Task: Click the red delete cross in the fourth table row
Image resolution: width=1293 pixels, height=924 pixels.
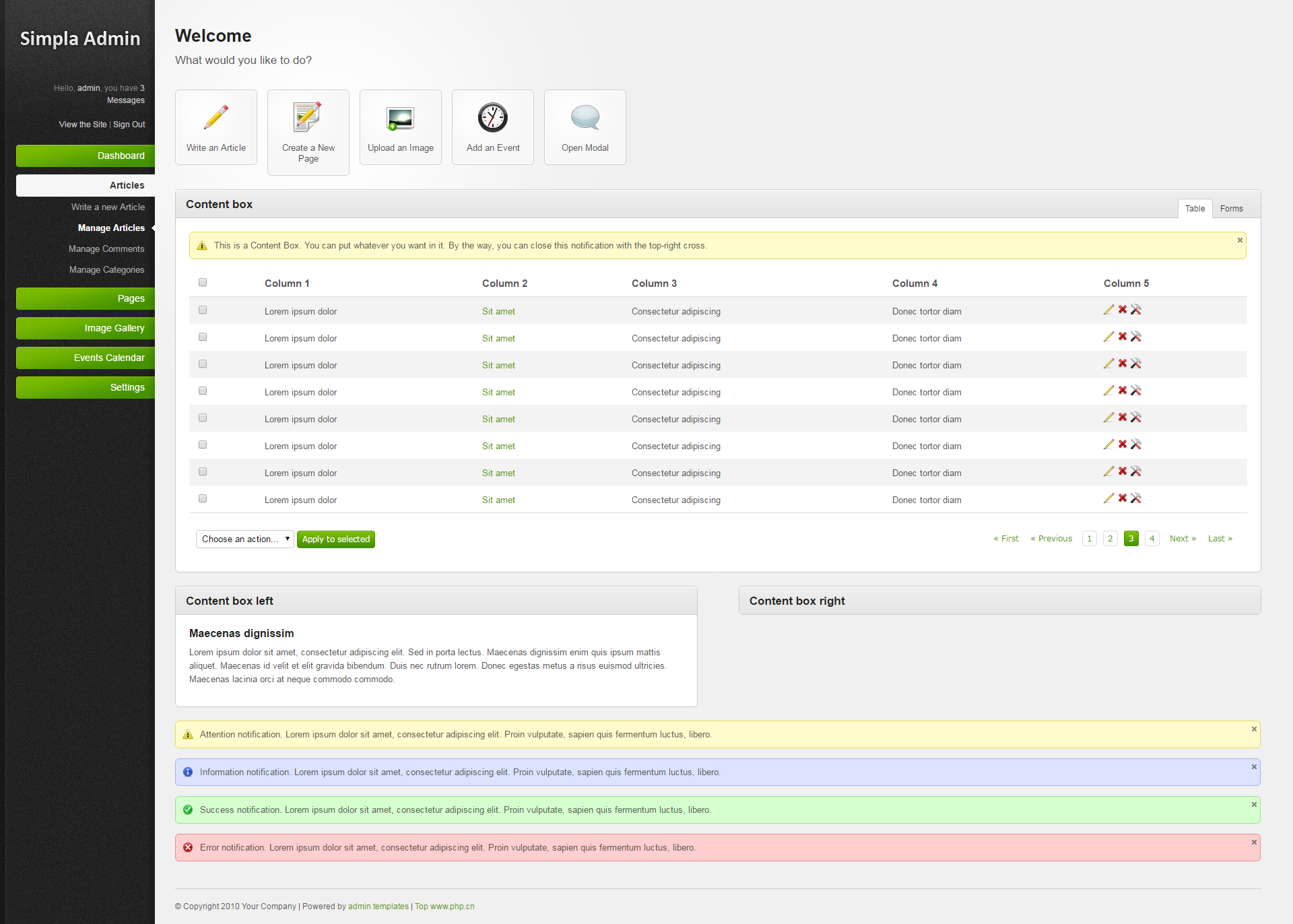Action: click(1123, 391)
